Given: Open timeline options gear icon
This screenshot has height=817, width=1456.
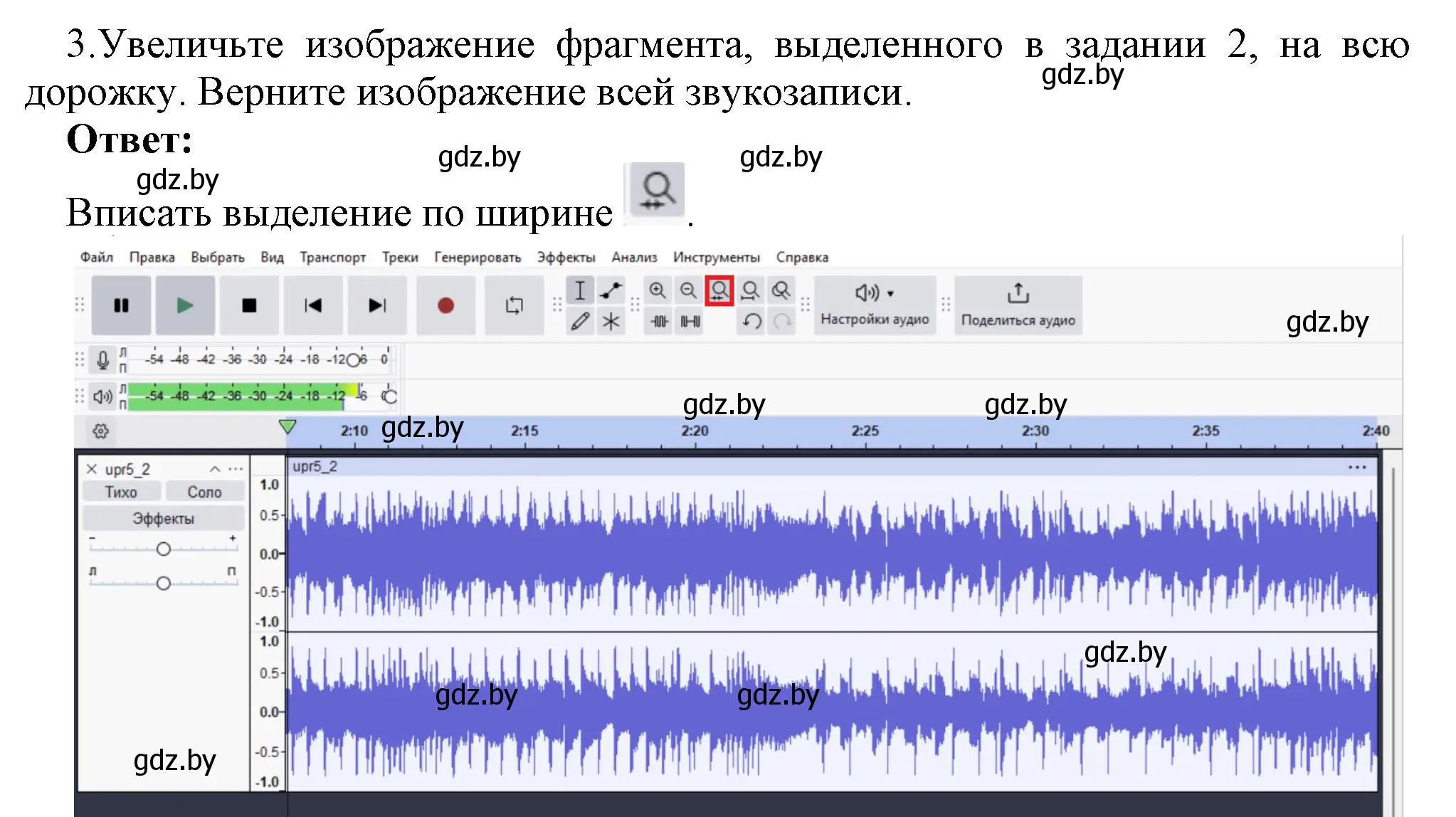Looking at the screenshot, I should click(x=101, y=431).
